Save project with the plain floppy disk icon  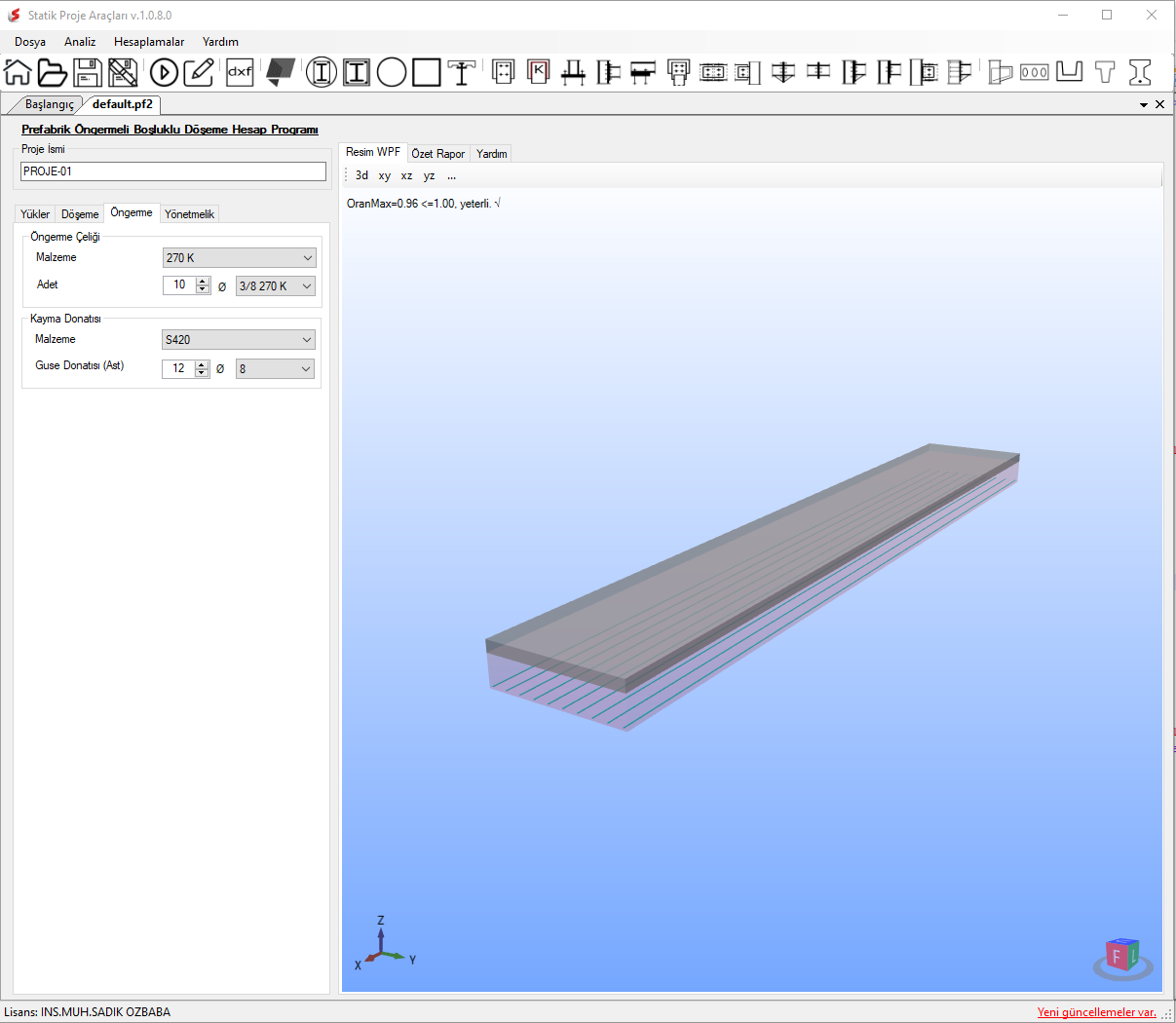(88, 72)
